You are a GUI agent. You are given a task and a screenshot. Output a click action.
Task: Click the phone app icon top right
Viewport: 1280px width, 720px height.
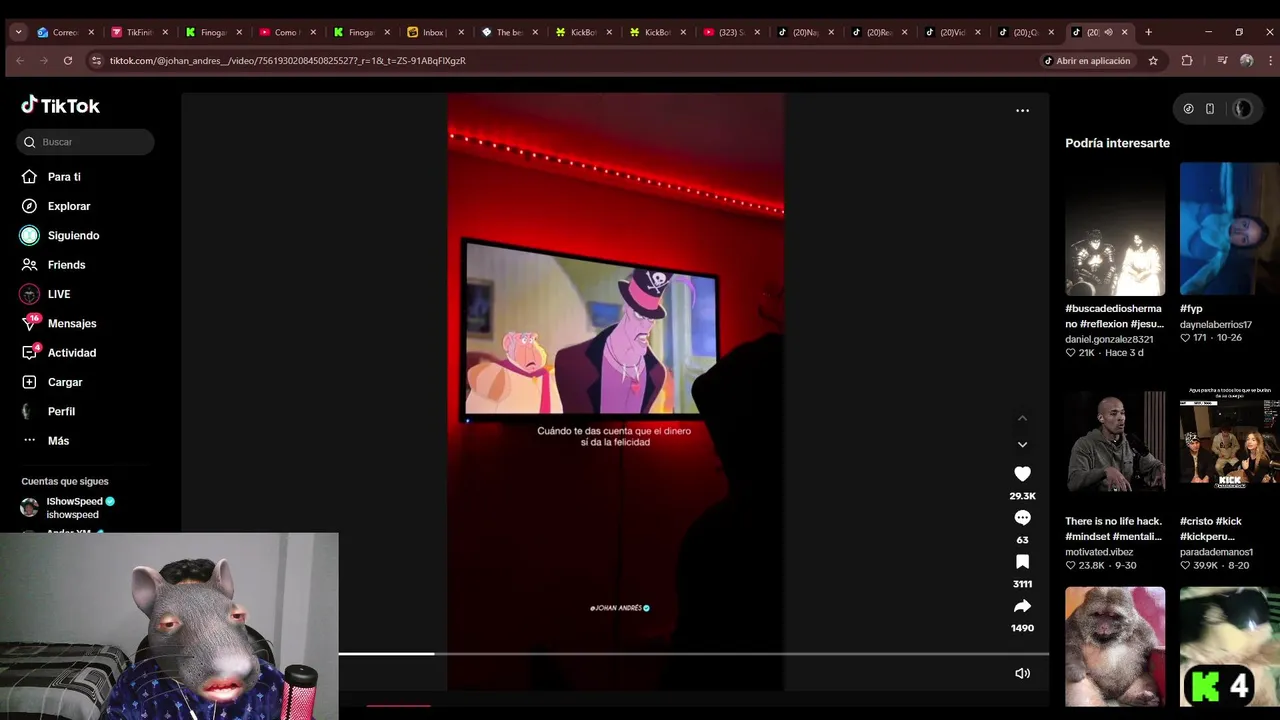(x=1210, y=109)
